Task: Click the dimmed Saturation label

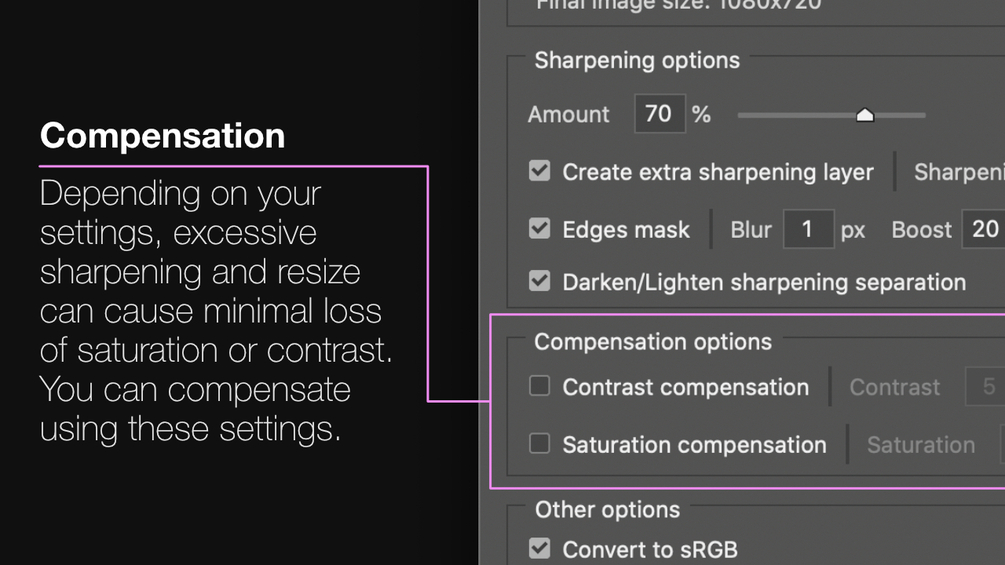Action: pyautogui.click(x=920, y=445)
